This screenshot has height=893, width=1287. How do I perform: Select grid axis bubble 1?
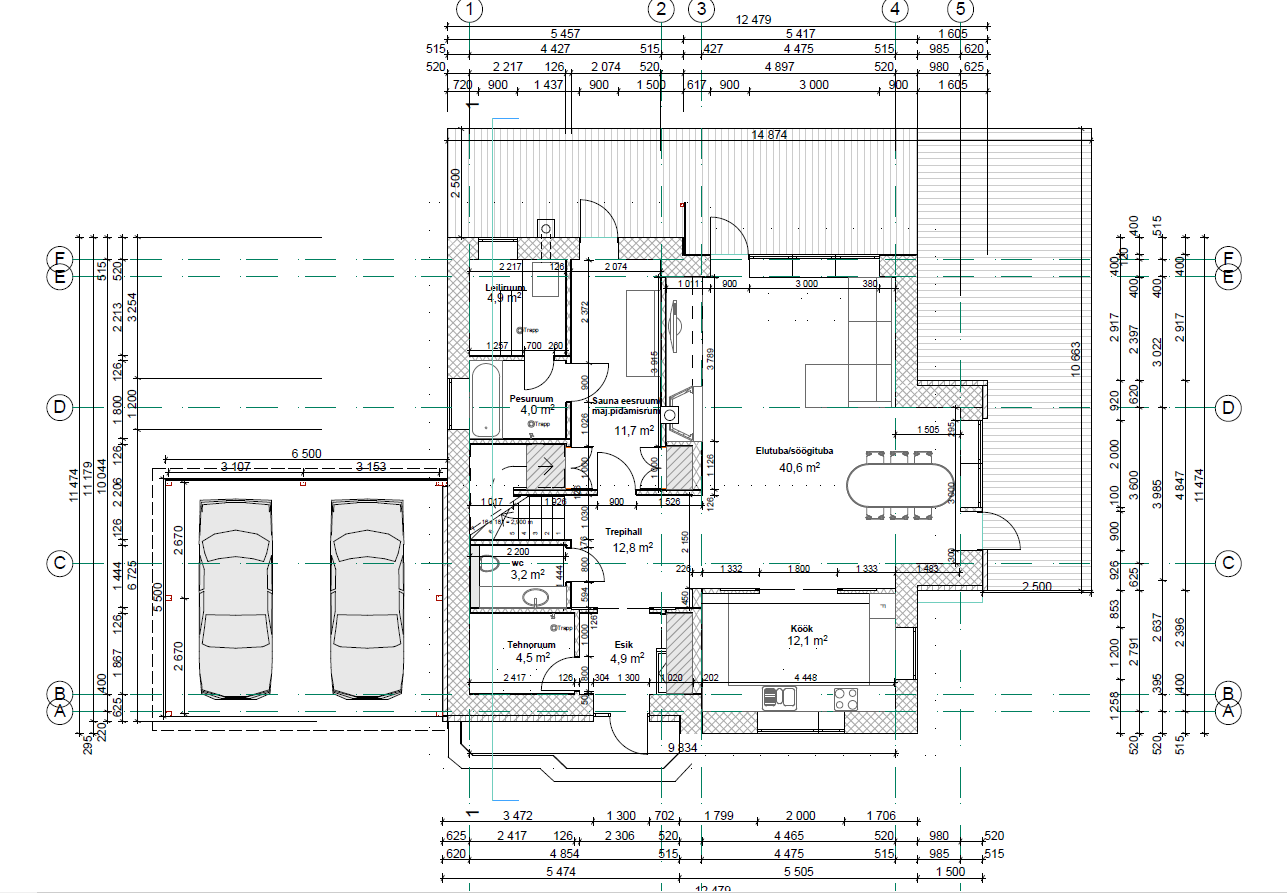click(470, 10)
